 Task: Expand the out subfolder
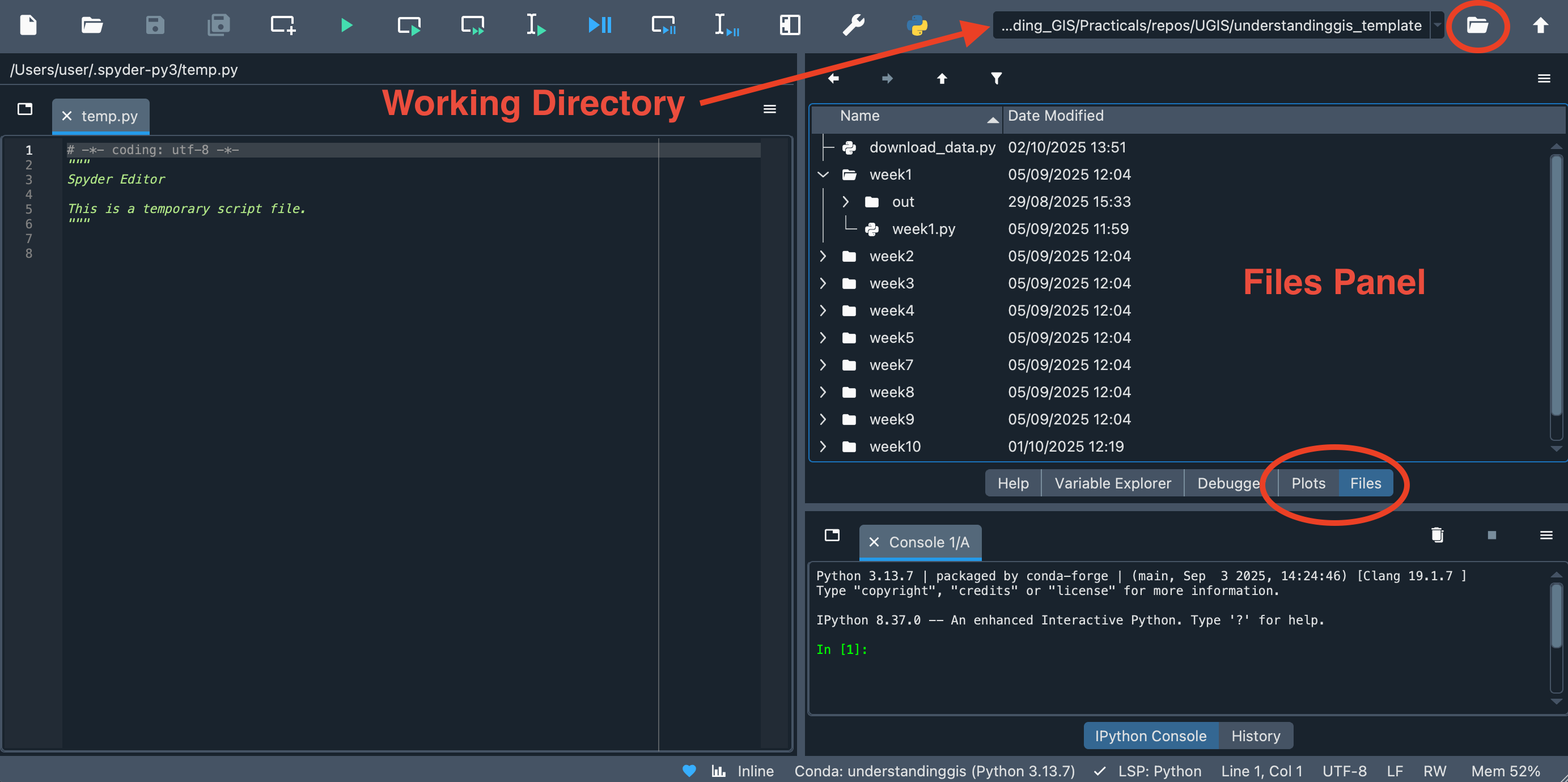coord(845,201)
